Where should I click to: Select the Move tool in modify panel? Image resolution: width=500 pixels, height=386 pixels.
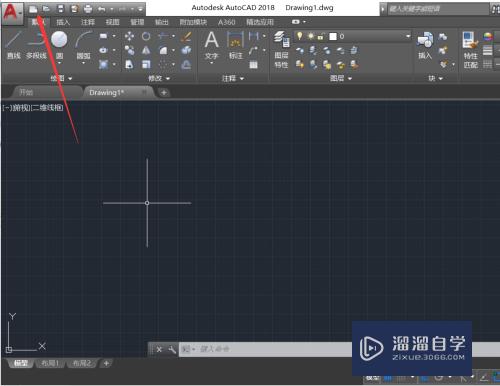pos(129,36)
